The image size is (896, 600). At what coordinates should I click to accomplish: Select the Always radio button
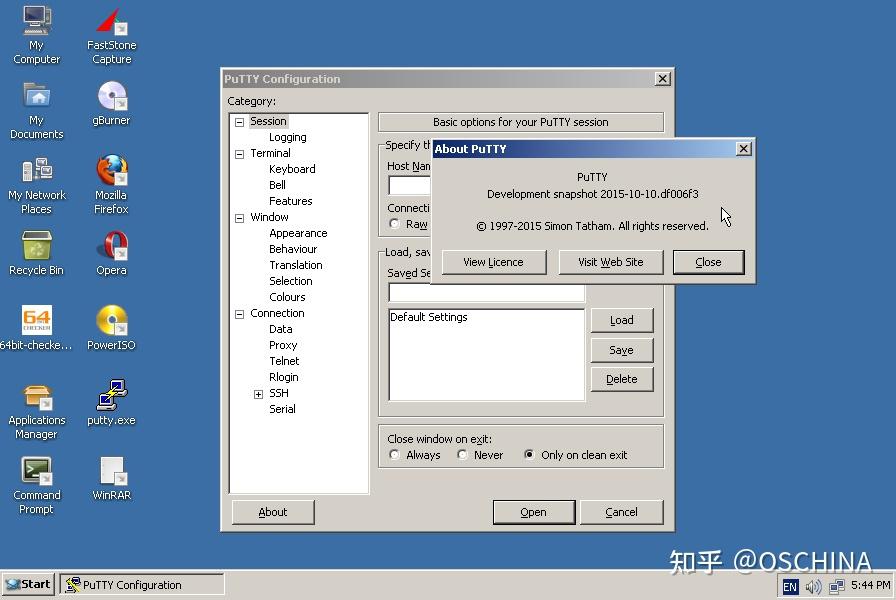395,454
